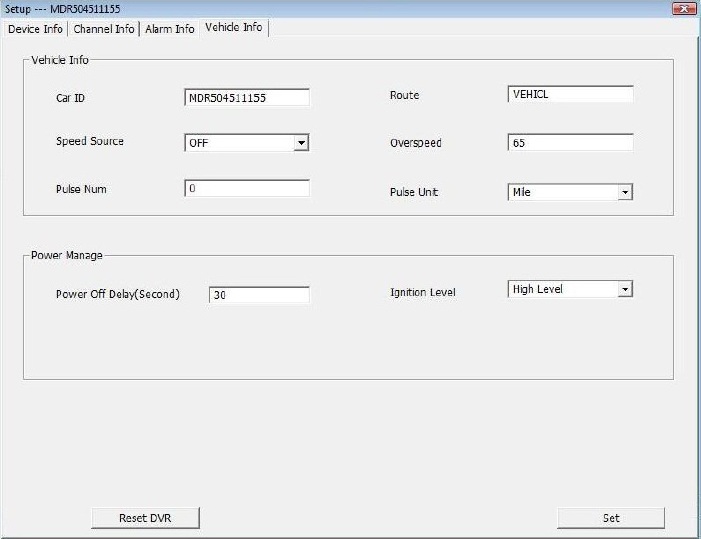Click the Car ID label

[70, 98]
